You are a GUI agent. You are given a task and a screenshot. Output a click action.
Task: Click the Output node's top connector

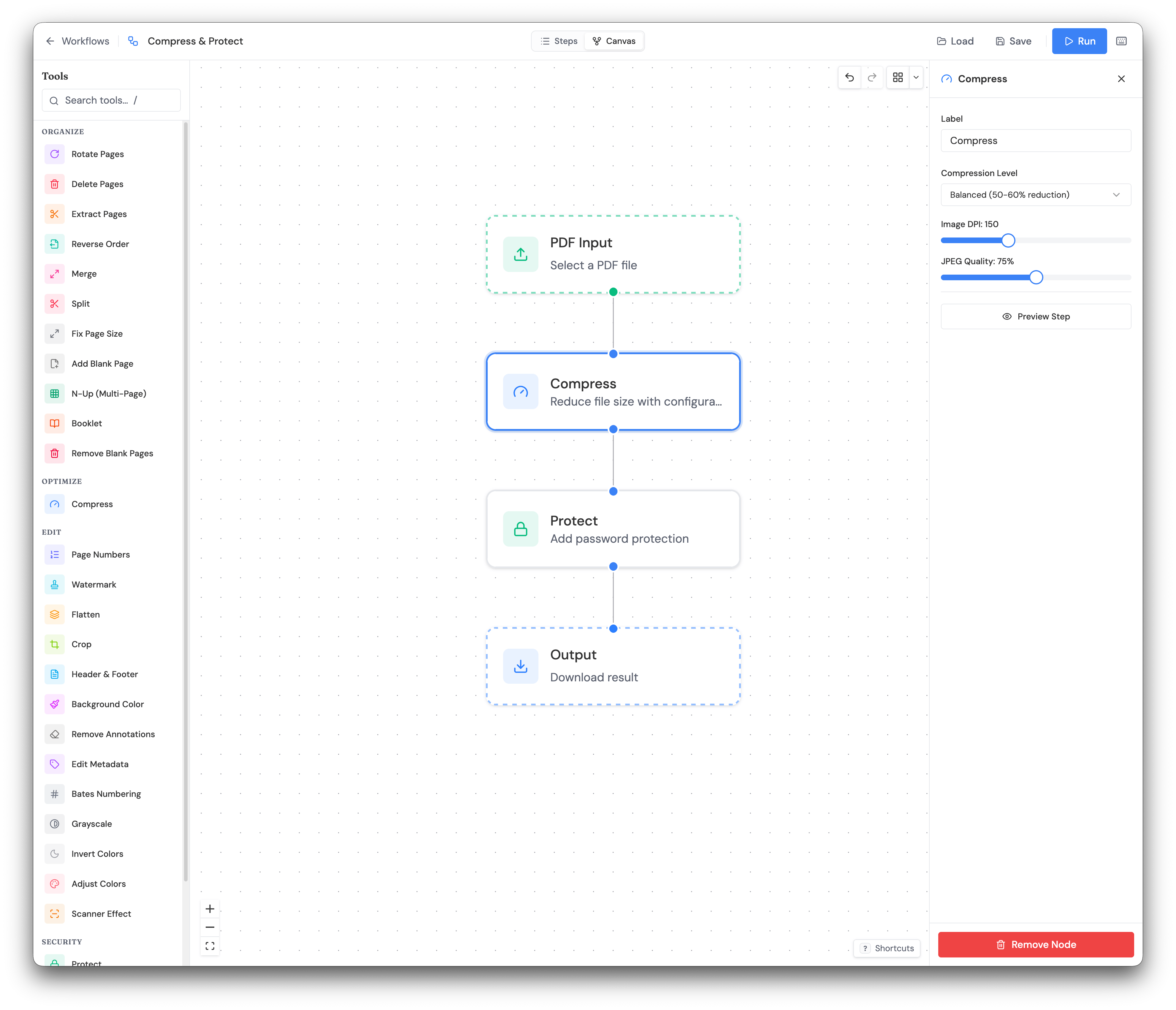613,629
